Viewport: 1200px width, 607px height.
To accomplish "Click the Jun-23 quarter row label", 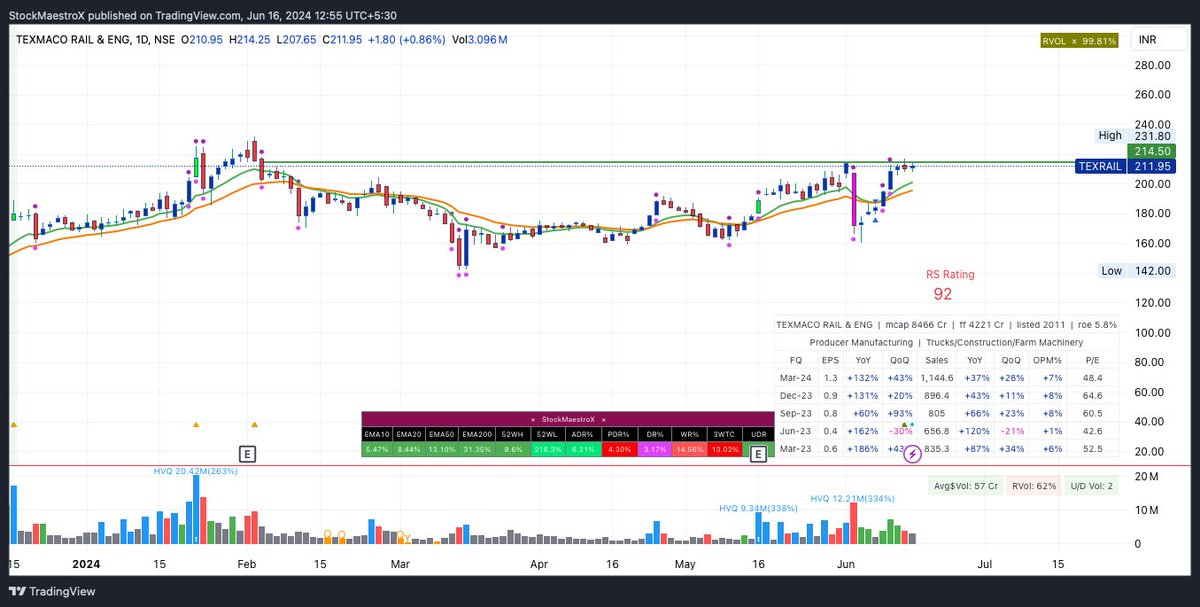I will pos(796,431).
